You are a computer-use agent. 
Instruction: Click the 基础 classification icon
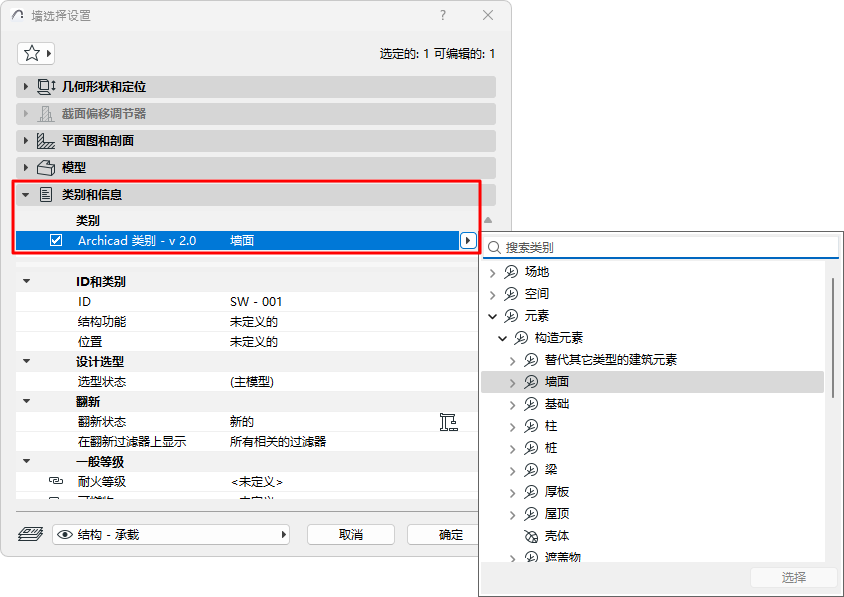[531, 404]
